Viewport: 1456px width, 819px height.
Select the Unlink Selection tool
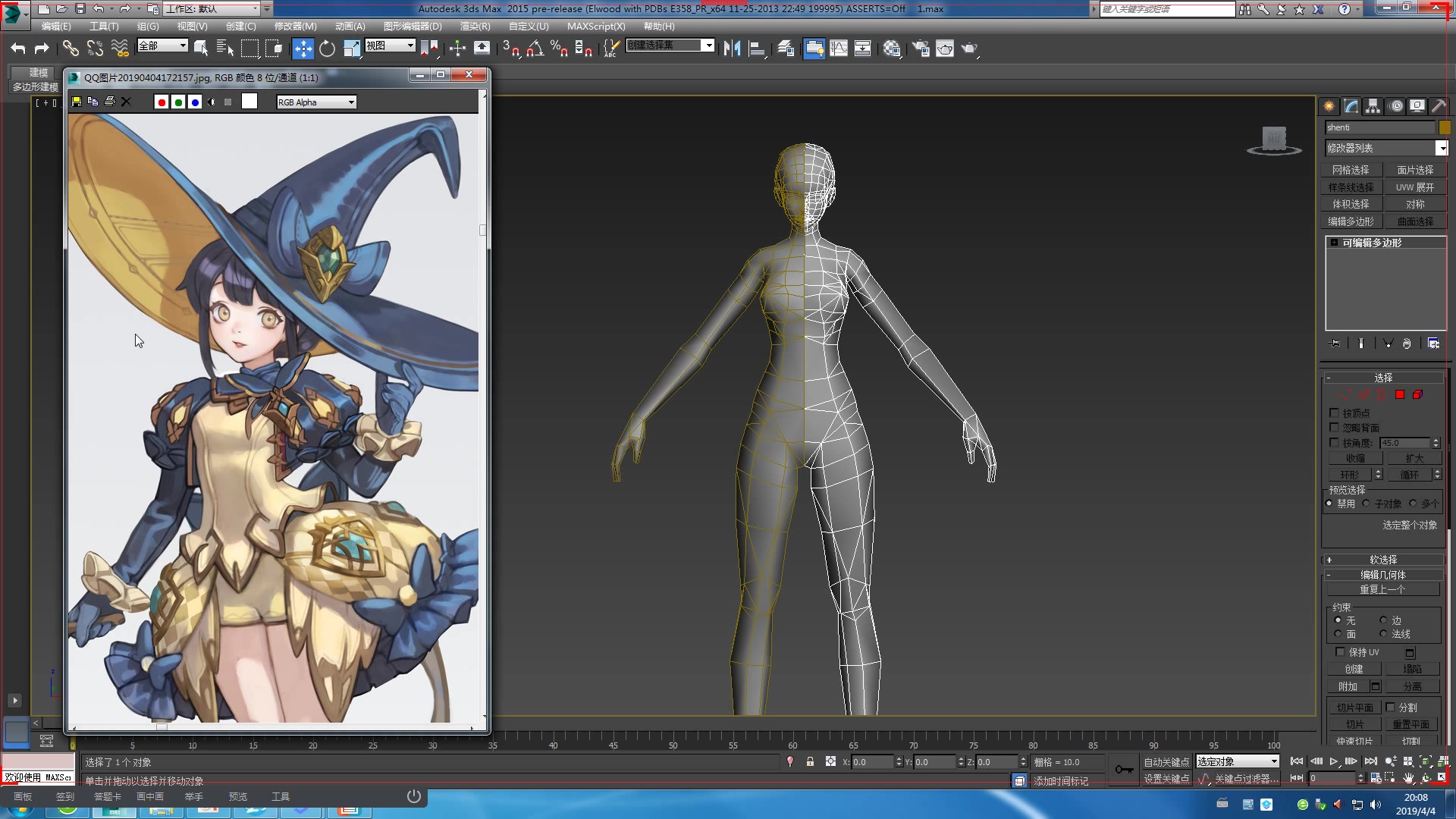[x=95, y=49]
